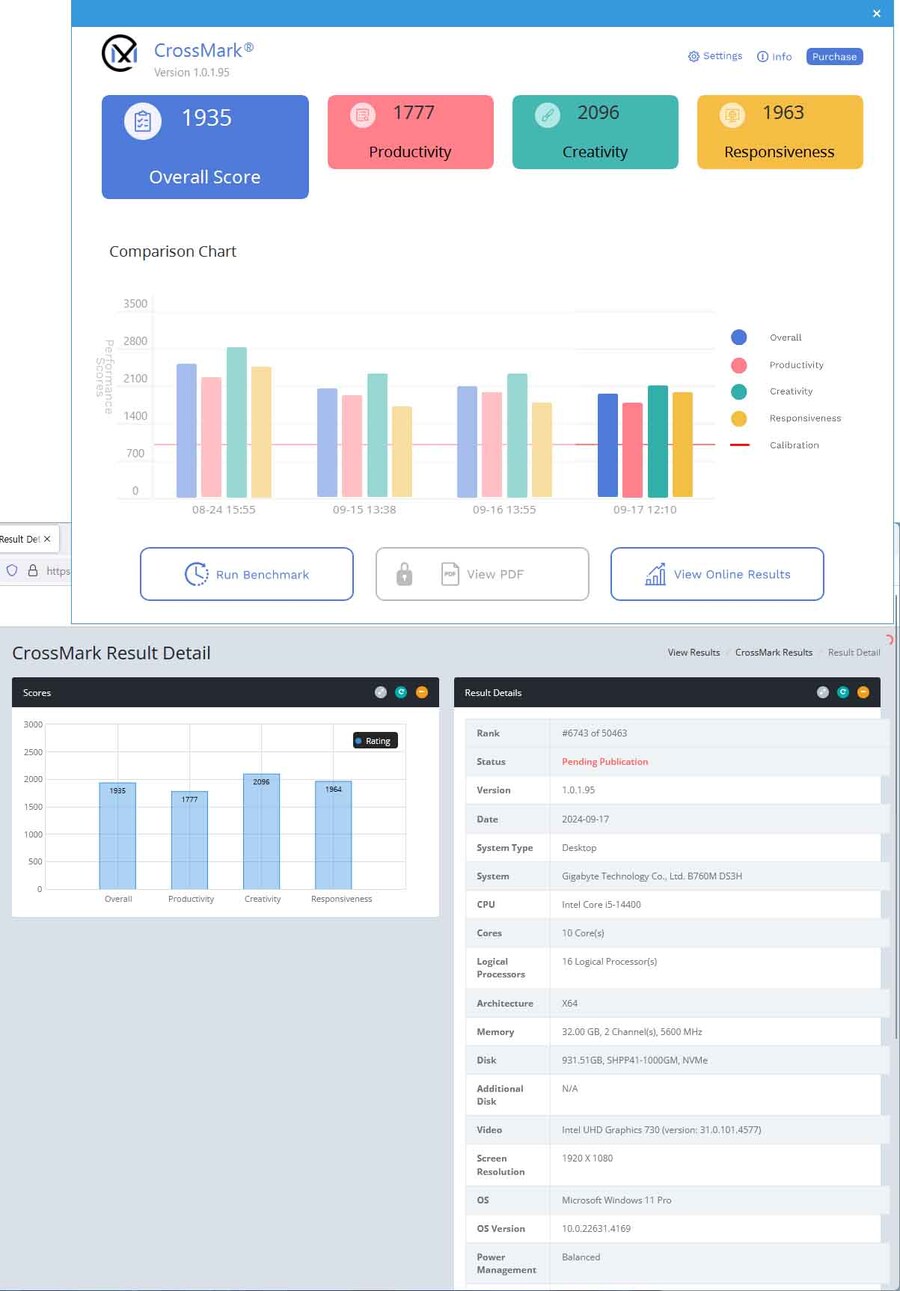The height and width of the screenshot is (1291, 900).
Task: Click the browser padlock site info icon
Action: 33,571
